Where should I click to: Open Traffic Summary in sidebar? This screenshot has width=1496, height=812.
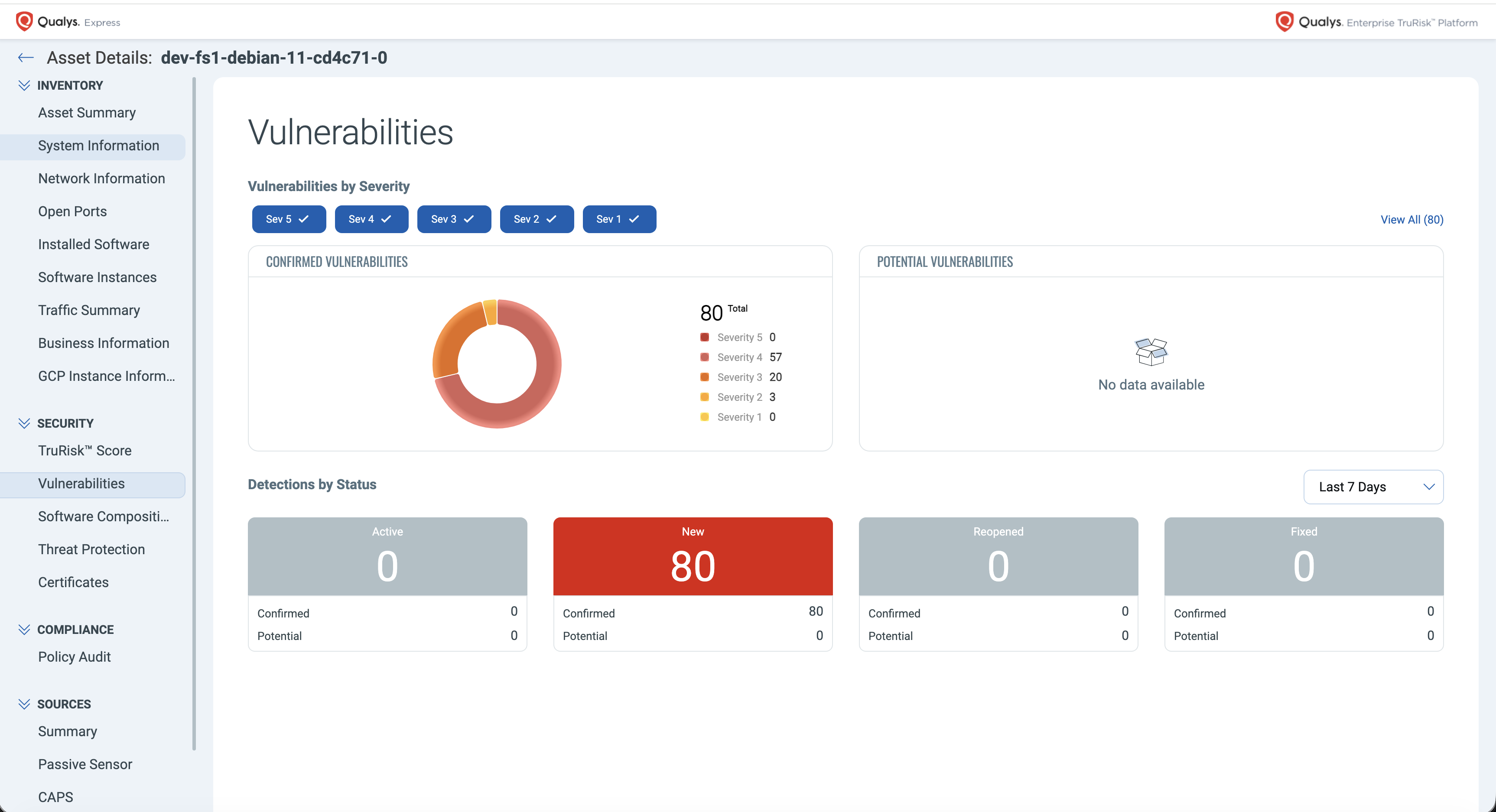tap(89, 310)
